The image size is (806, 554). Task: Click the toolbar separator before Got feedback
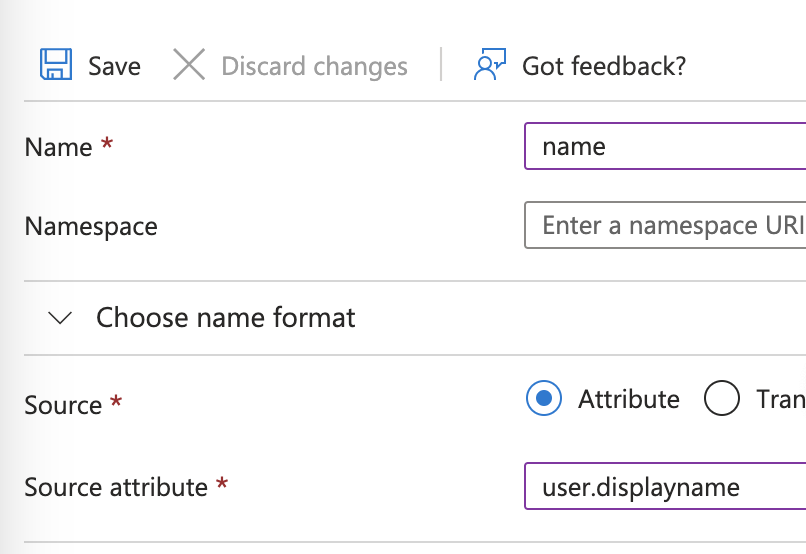click(x=441, y=64)
